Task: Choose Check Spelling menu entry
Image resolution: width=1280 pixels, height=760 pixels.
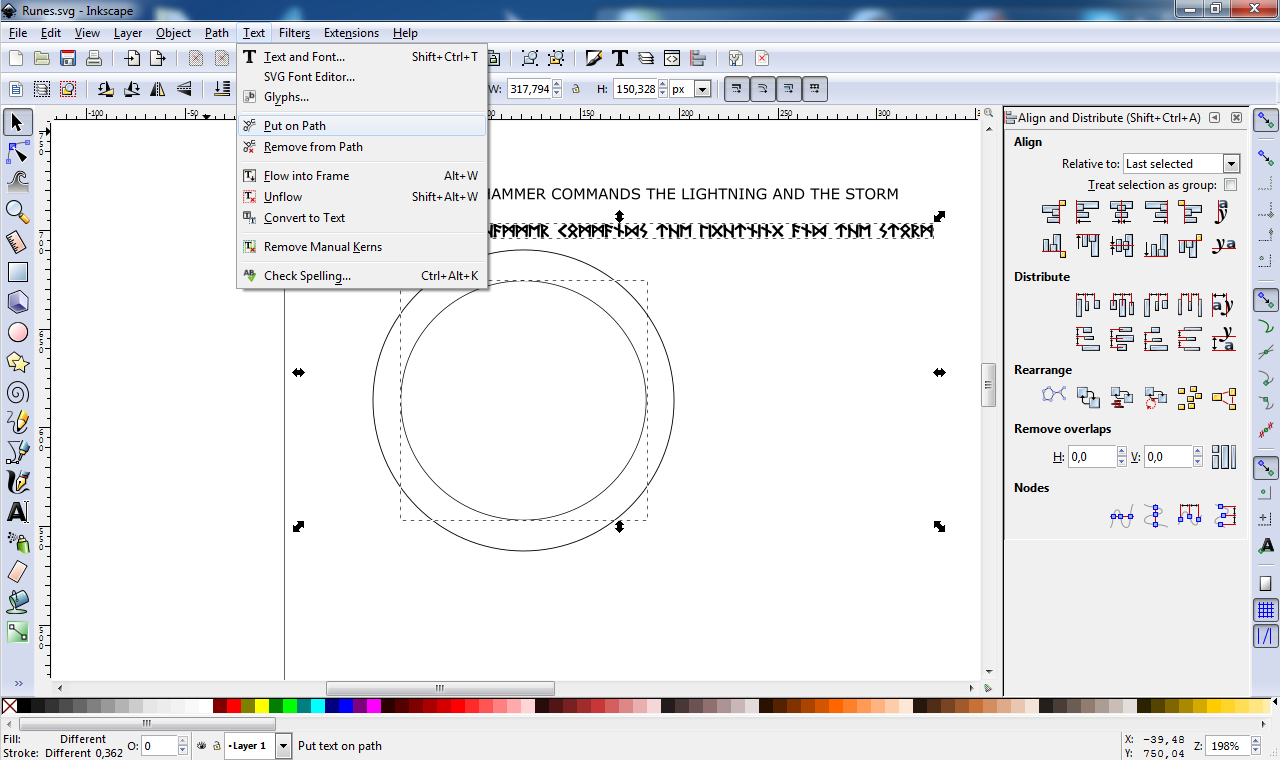Action: 362,276
